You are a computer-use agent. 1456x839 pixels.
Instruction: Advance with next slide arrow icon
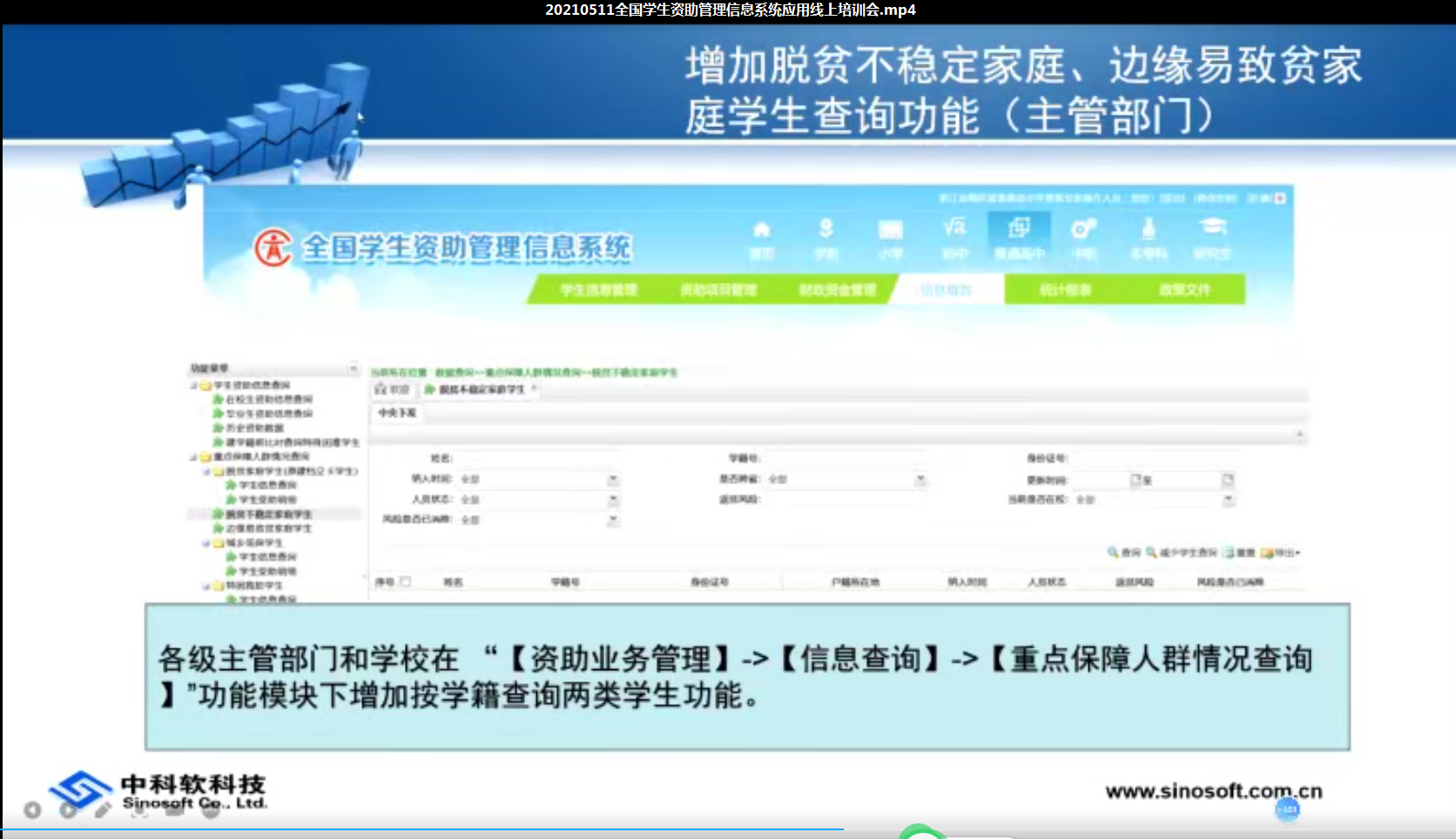pos(68,810)
